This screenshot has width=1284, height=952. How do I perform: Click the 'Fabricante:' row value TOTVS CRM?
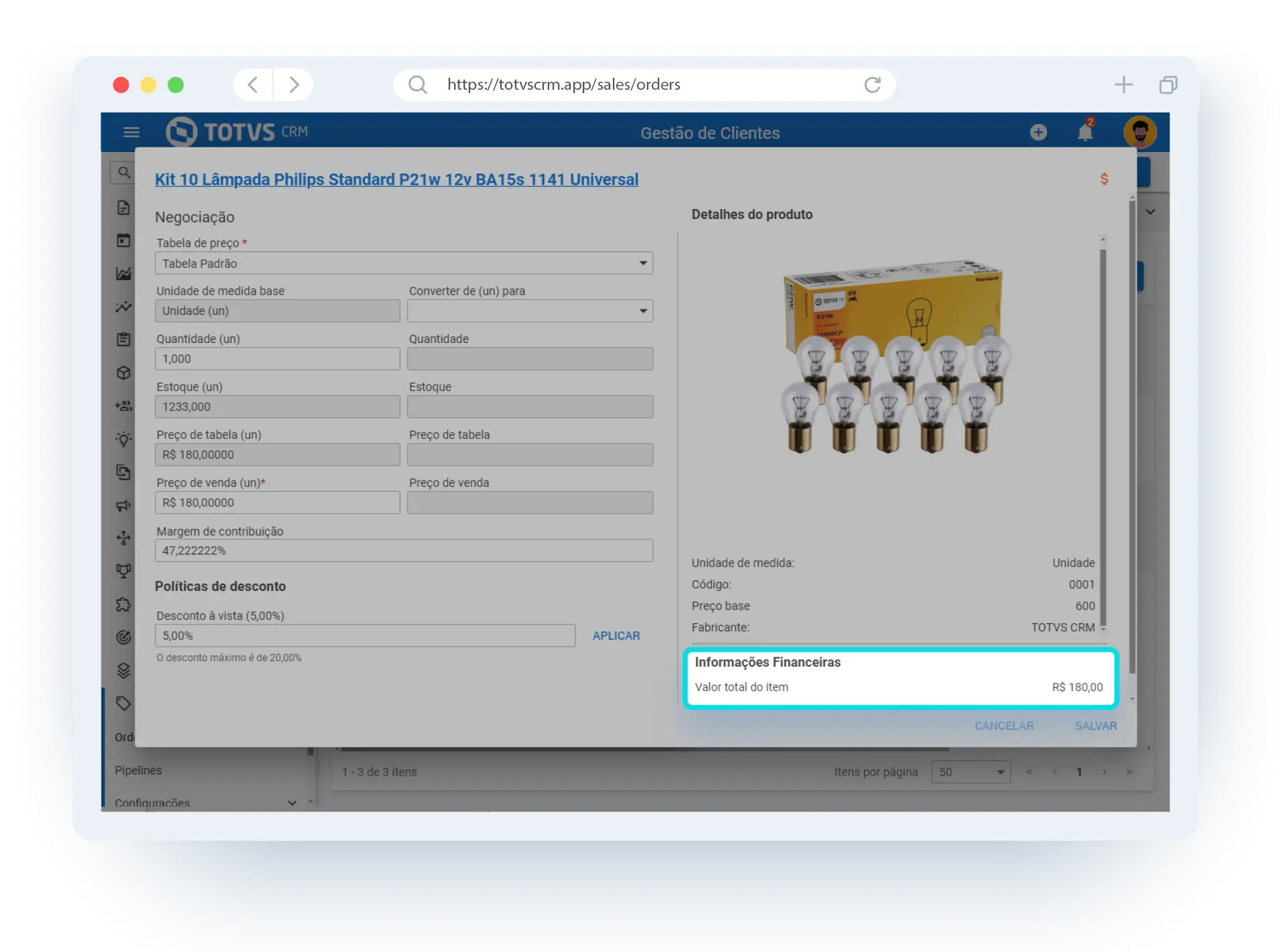tap(1062, 627)
